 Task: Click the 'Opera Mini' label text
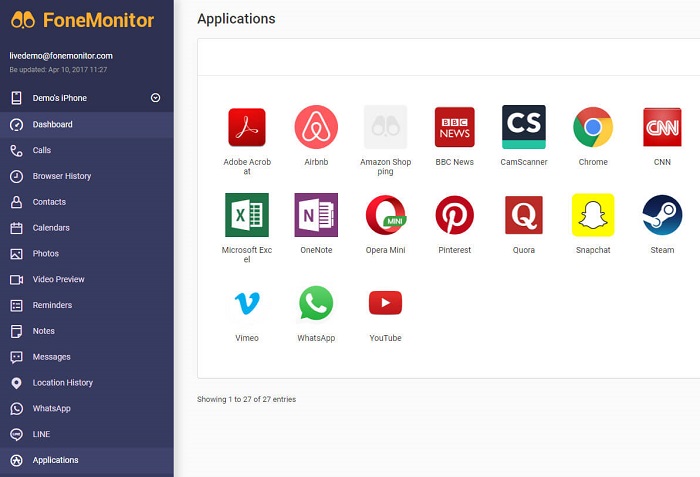click(x=385, y=250)
